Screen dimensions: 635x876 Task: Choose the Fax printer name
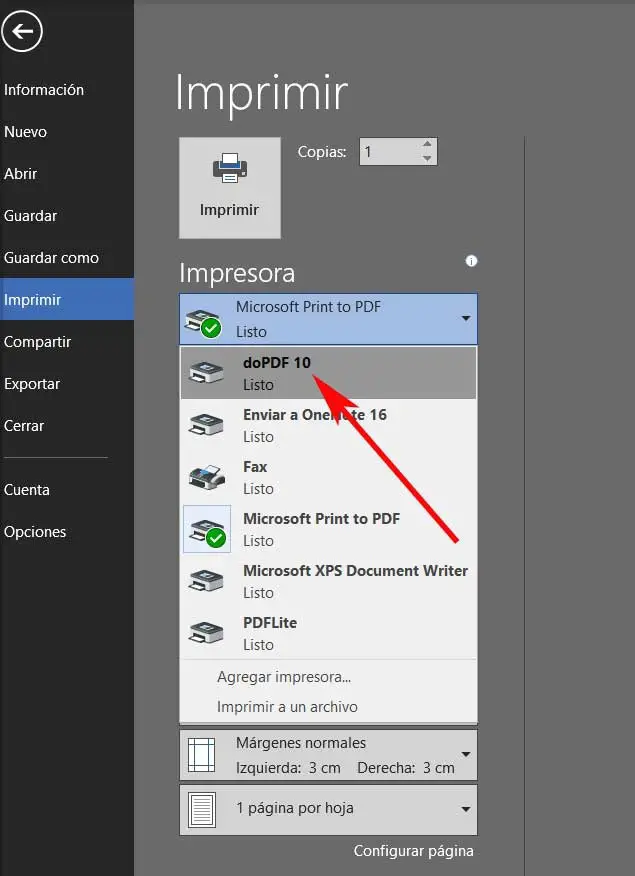tap(255, 466)
